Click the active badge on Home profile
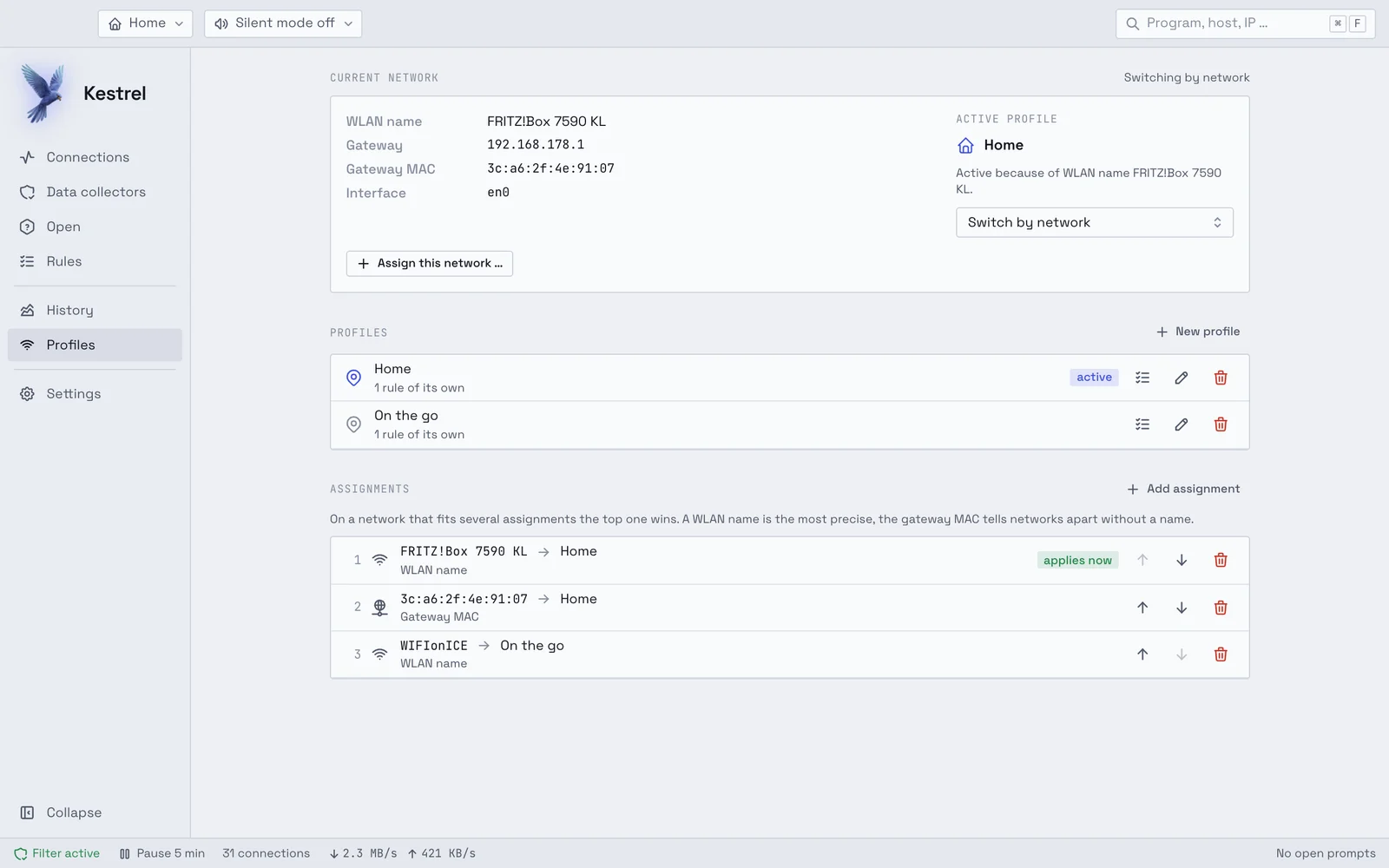1389x868 pixels. point(1094,377)
